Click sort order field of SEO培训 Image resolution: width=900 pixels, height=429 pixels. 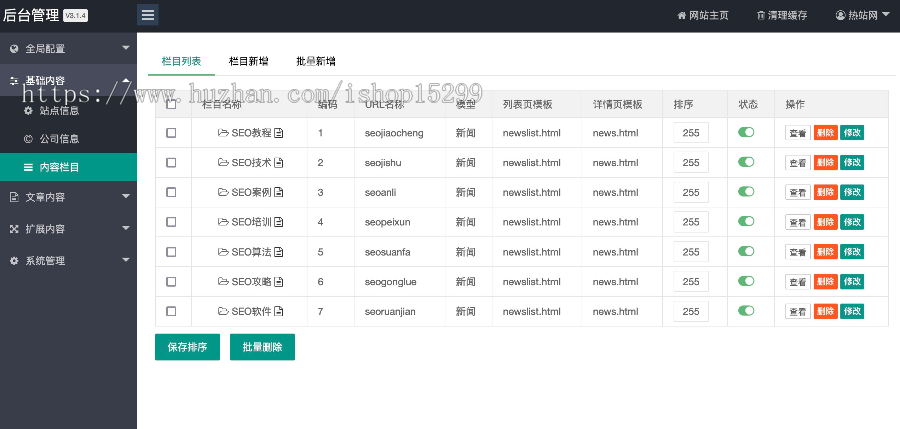(691, 222)
